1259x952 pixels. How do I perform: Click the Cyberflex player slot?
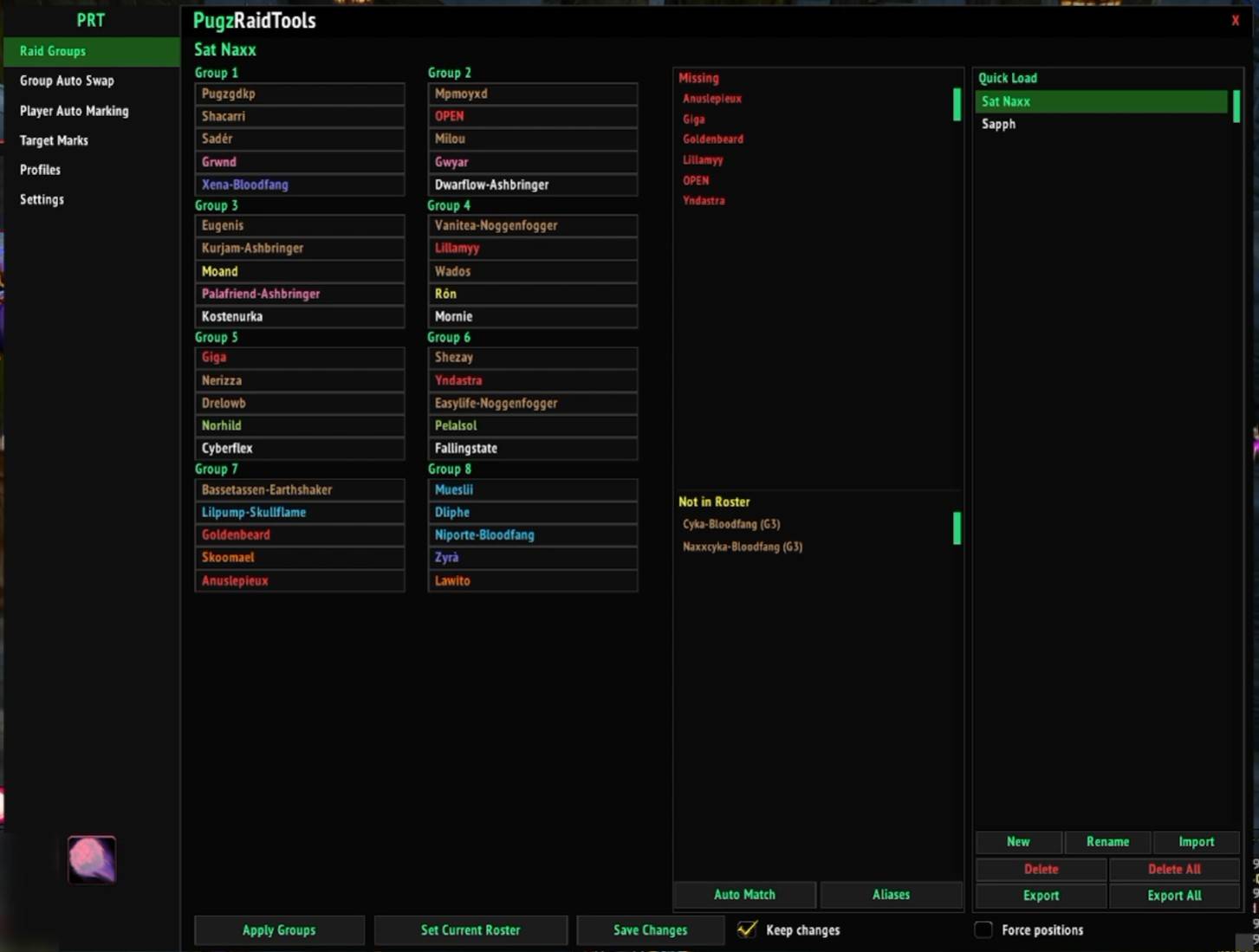(300, 448)
